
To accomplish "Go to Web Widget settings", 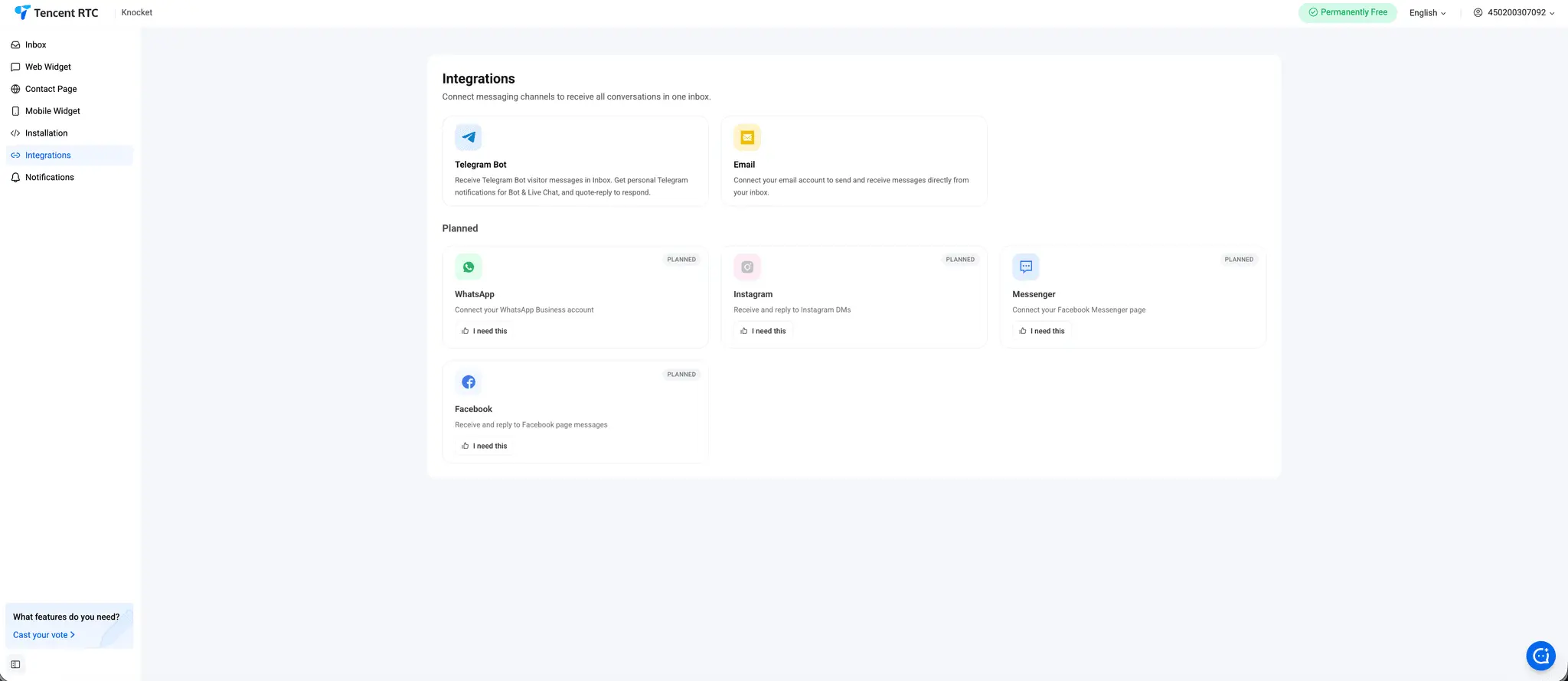I will coord(70,67).
